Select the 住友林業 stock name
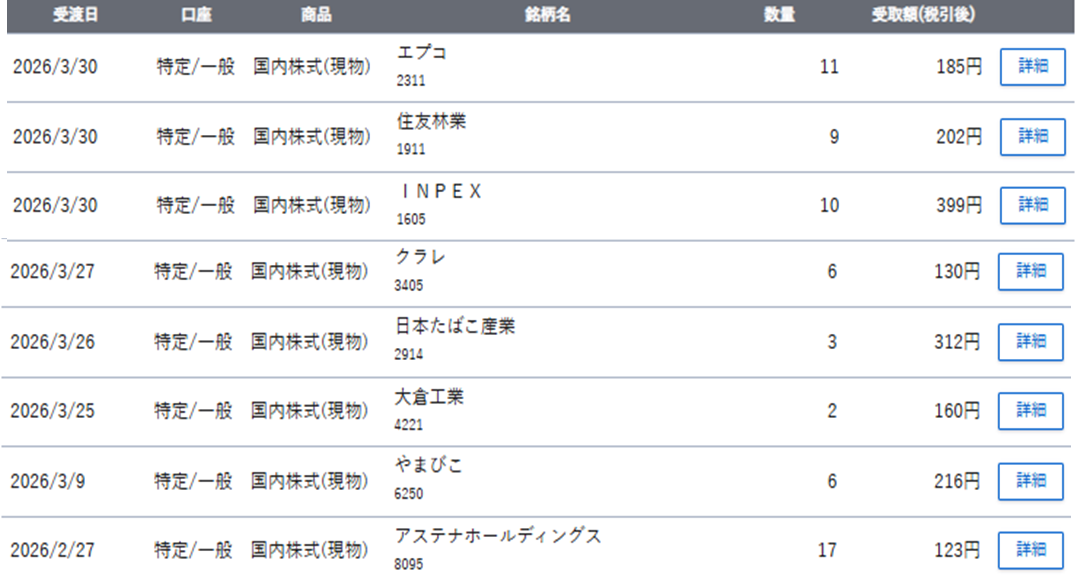The width and height of the screenshot is (1076, 585). 431,123
